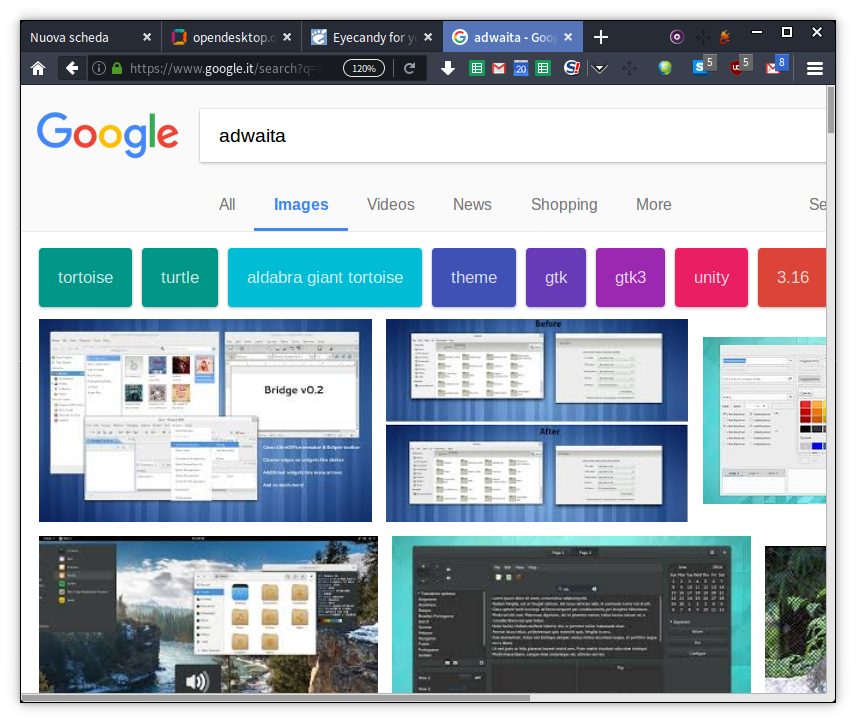Open the dark theme widget thumbnail
Image resolution: width=856 pixels, height=723 pixels.
571,614
